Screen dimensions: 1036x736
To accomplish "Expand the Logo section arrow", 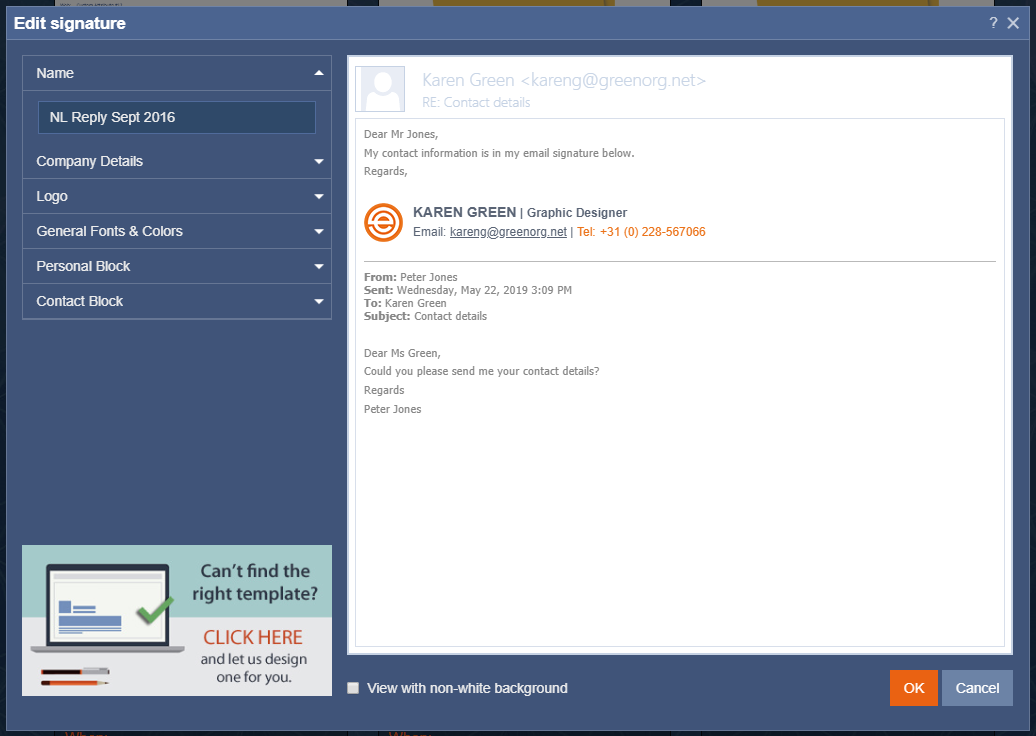I will pos(318,197).
